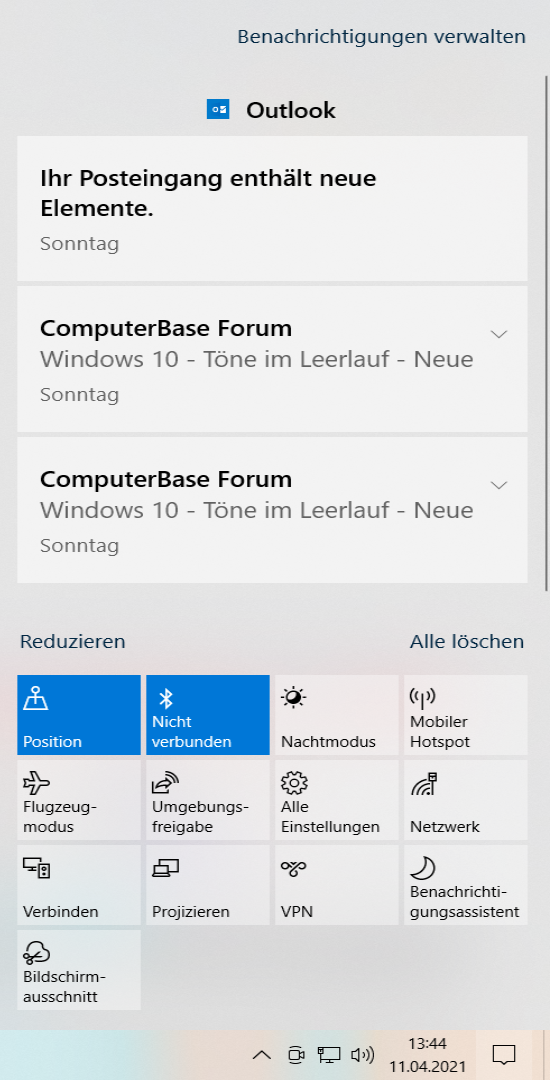The height and width of the screenshot is (1080, 550).
Task: Toggle the VPN tile
Action: point(337,885)
